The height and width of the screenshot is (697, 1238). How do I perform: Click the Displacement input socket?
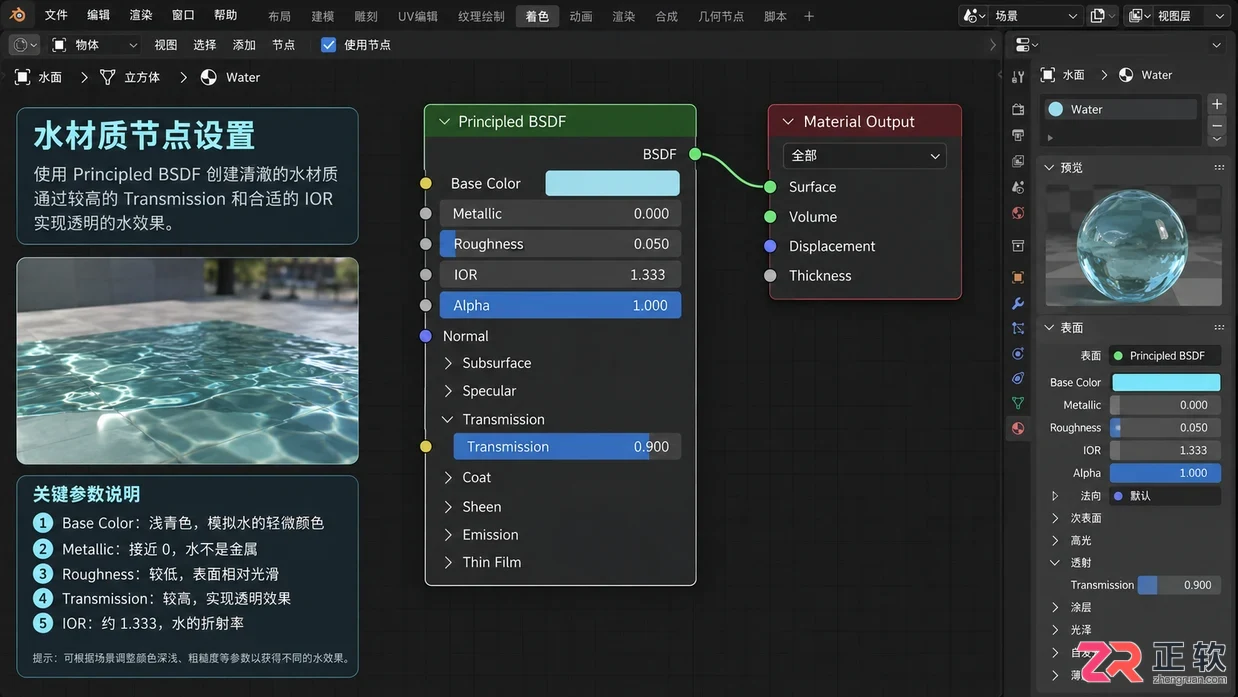(x=770, y=246)
